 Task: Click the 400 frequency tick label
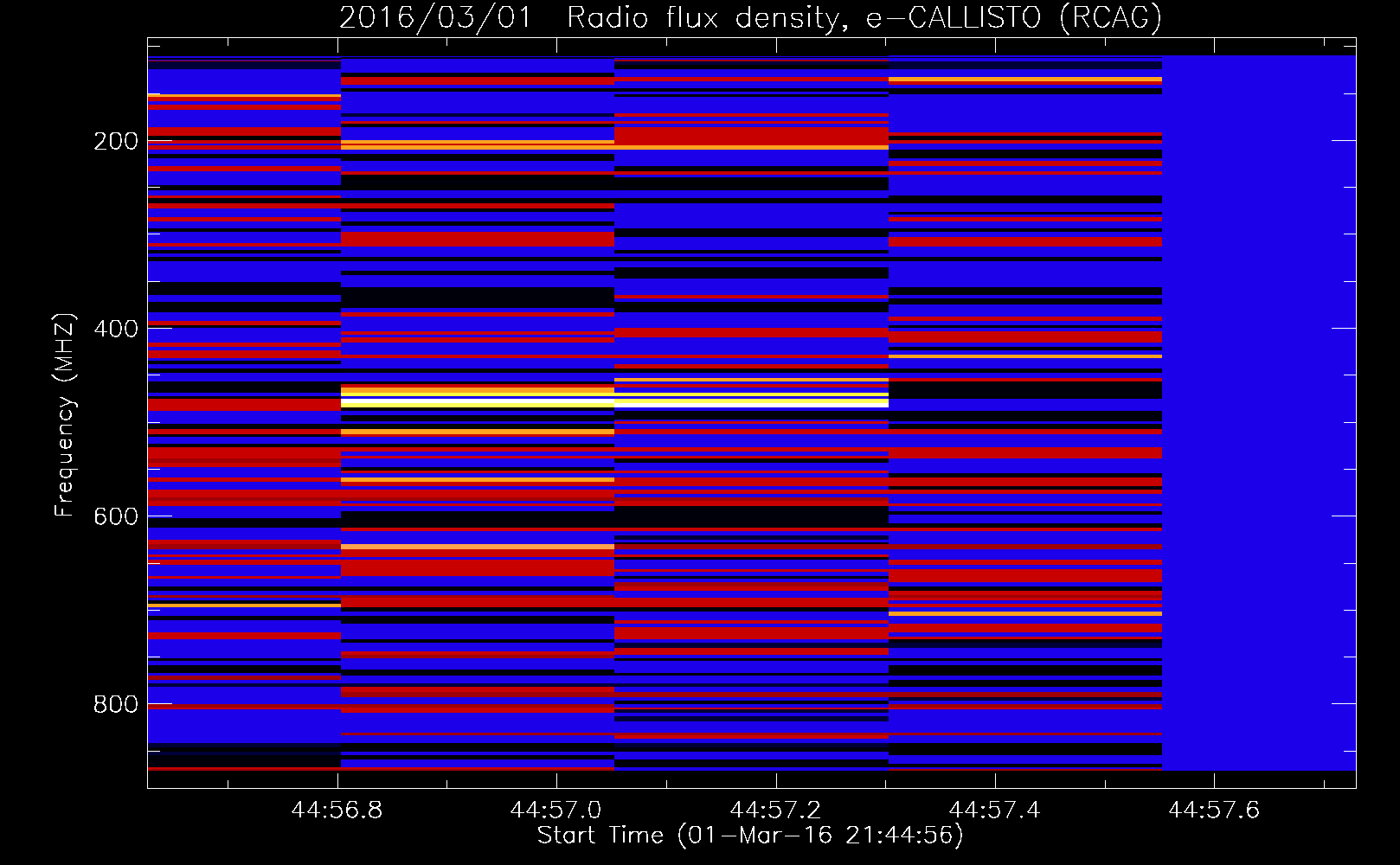116,329
